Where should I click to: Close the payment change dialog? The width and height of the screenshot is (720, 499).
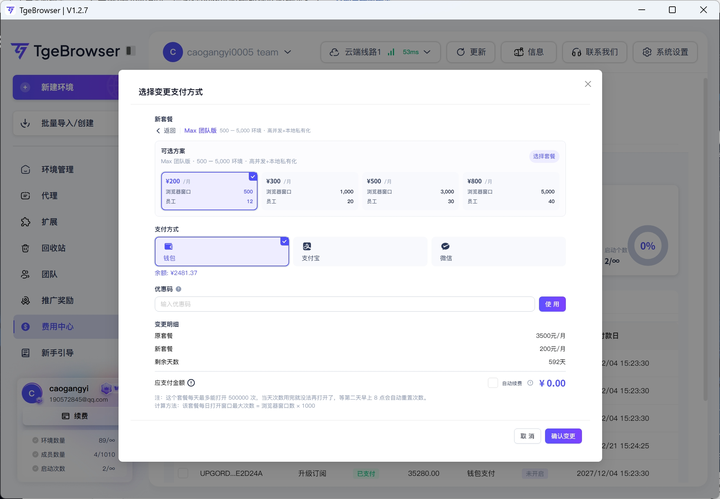[588, 84]
